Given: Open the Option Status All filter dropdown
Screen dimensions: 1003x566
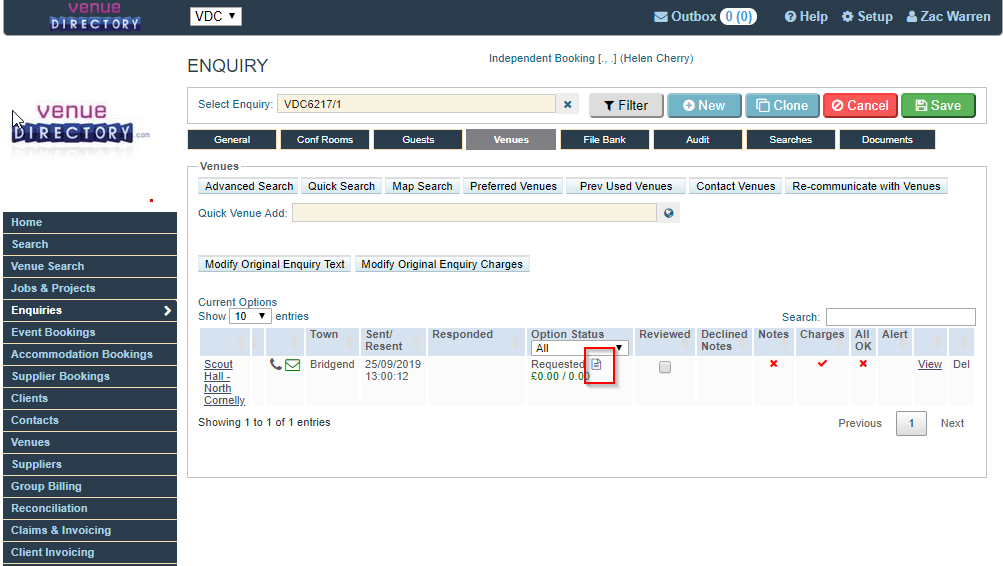Looking at the screenshot, I should click(x=580, y=348).
